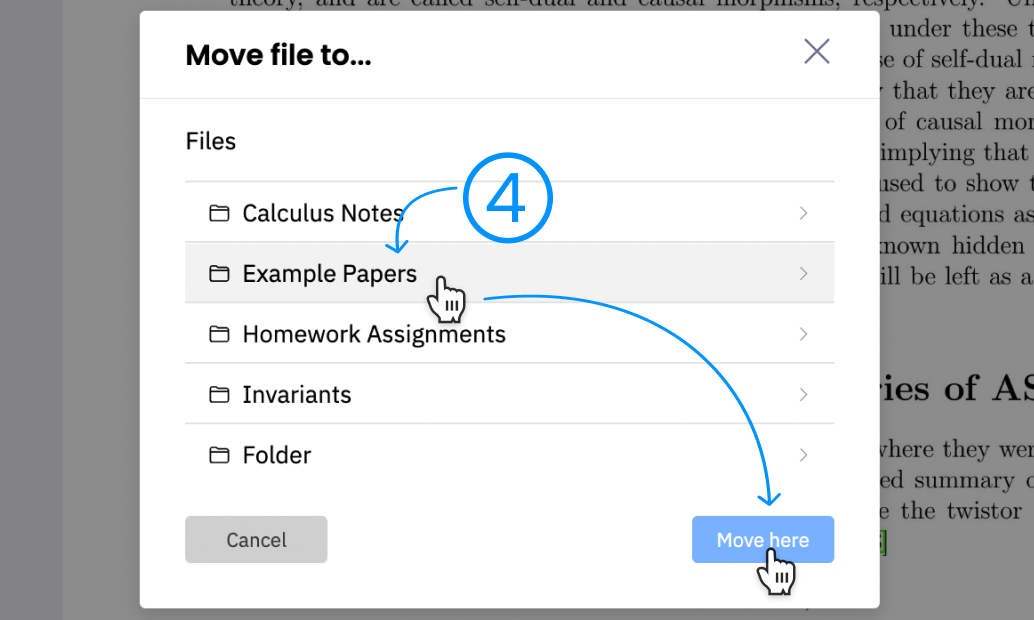
Task: Expand the Calculus Notes folder chevron
Action: (x=803, y=212)
